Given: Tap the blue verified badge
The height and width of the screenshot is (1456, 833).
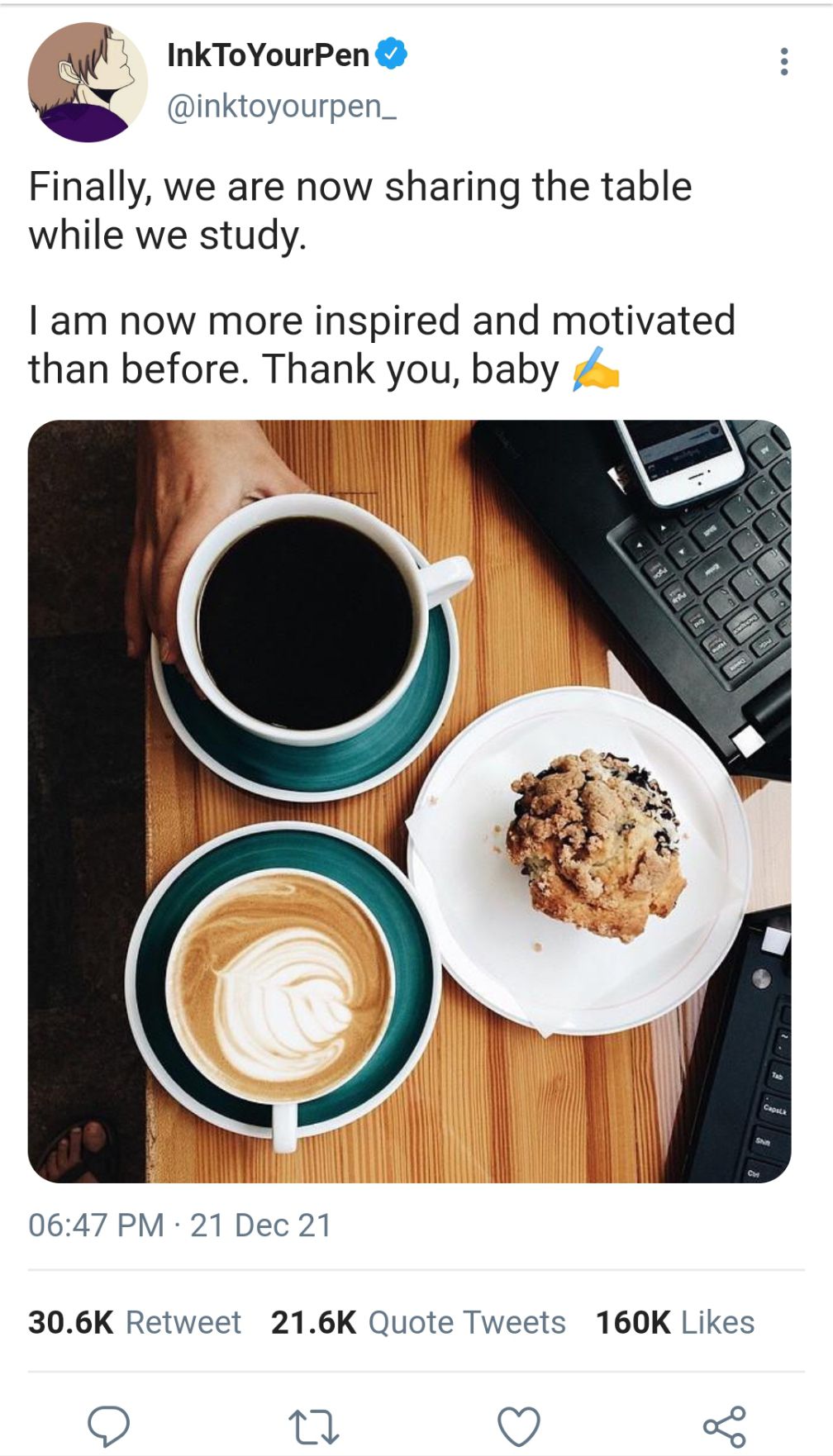Looking at the screenshot, I should 392,55.
